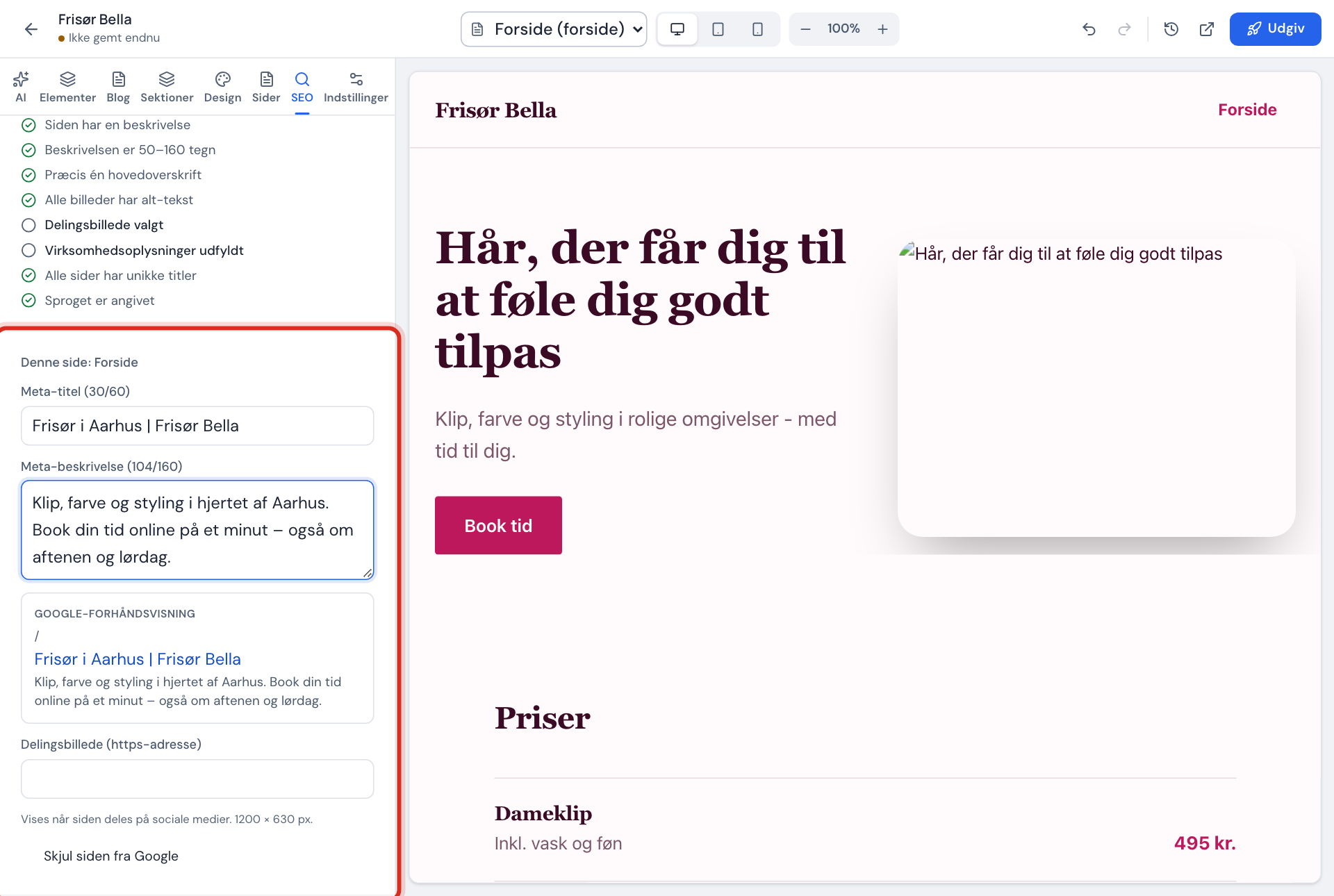1334x896 pixels.
Task: Switch to the Sider tab
Action: pyautogui.click(x=266, y=88)
